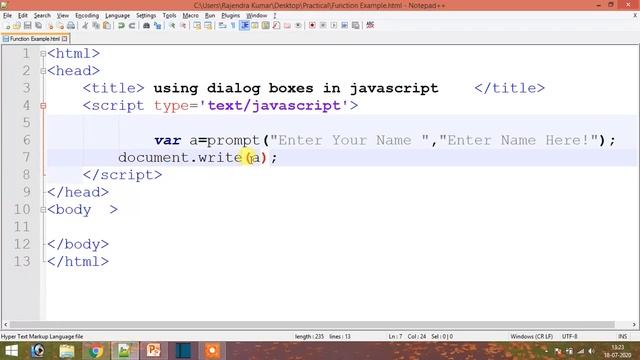Toggle the Word Wrap toolbar icon

click(x=222, y=25)
